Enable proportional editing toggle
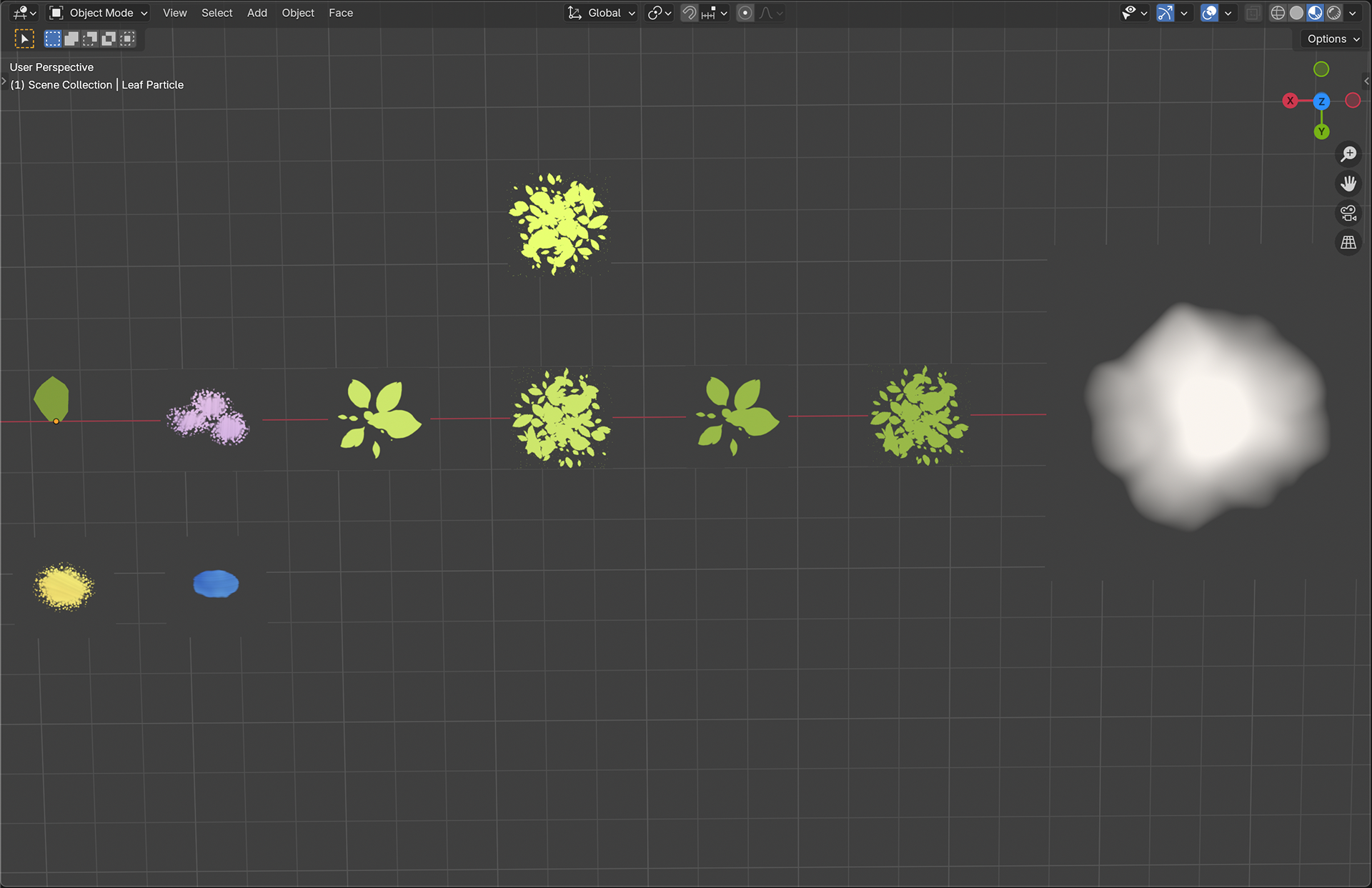Viewport: 1372px width, 888px height. pyautogui.click(x=745, y=13)
